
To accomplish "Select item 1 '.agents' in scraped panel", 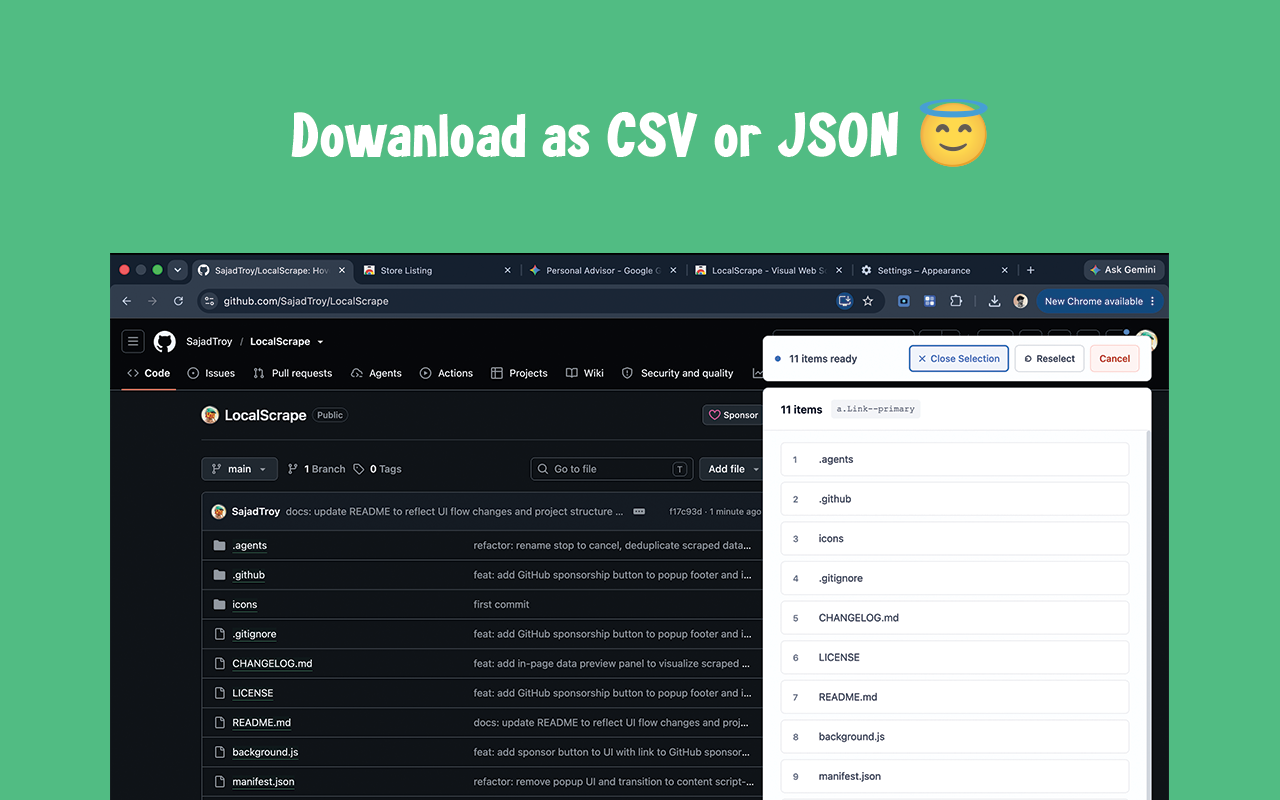I will coord(955,460).
